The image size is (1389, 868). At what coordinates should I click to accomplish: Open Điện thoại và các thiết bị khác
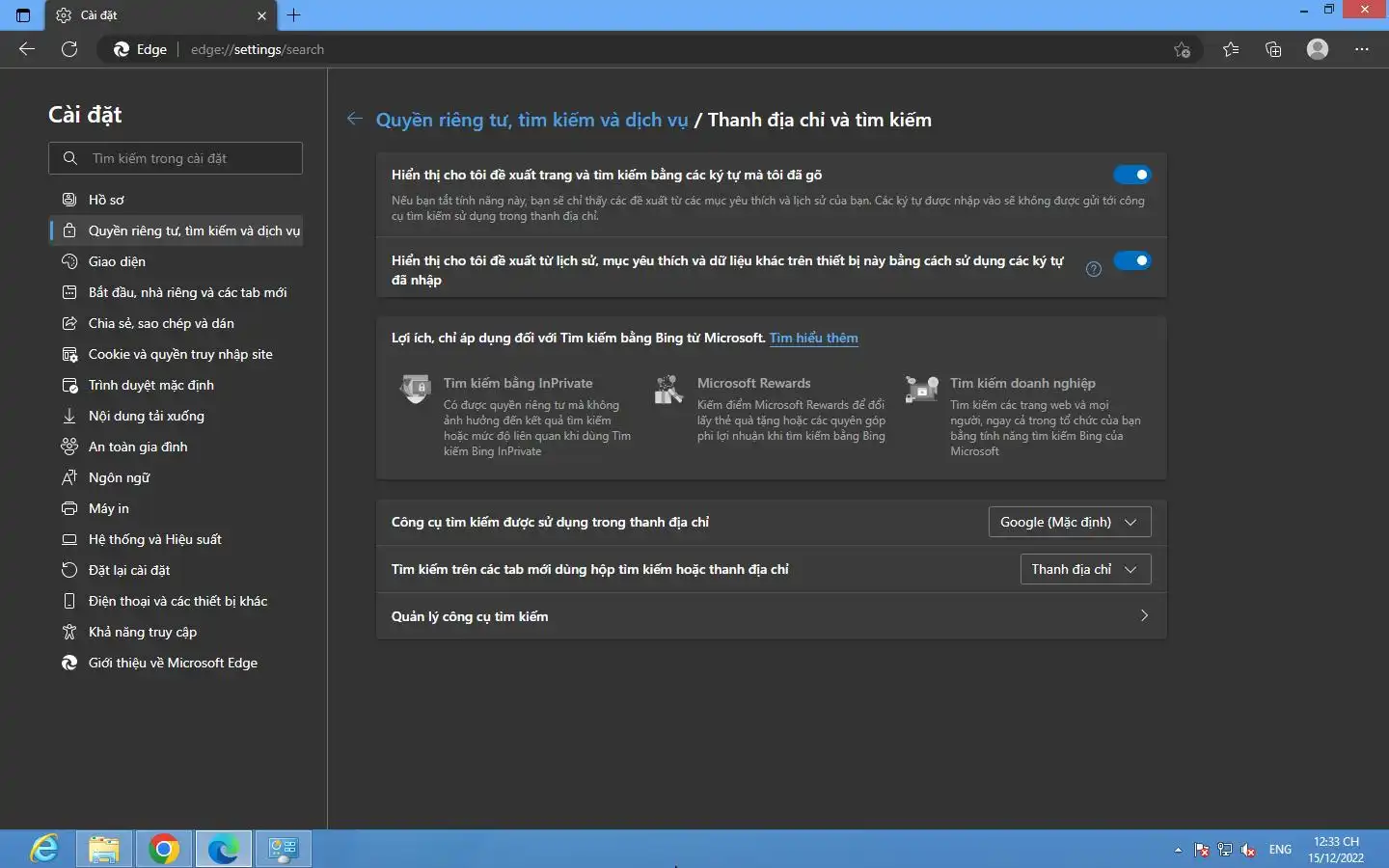[x=176, y=601]
